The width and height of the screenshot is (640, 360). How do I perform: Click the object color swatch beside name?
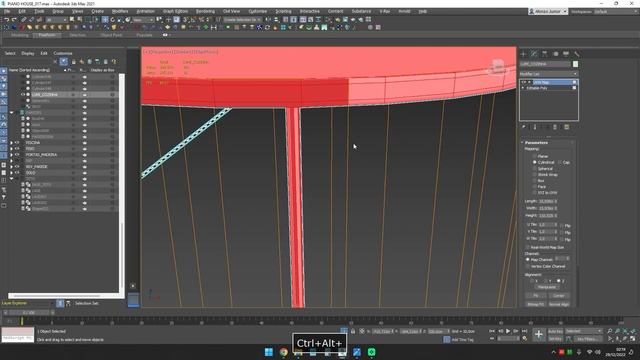tap(575, 64)
